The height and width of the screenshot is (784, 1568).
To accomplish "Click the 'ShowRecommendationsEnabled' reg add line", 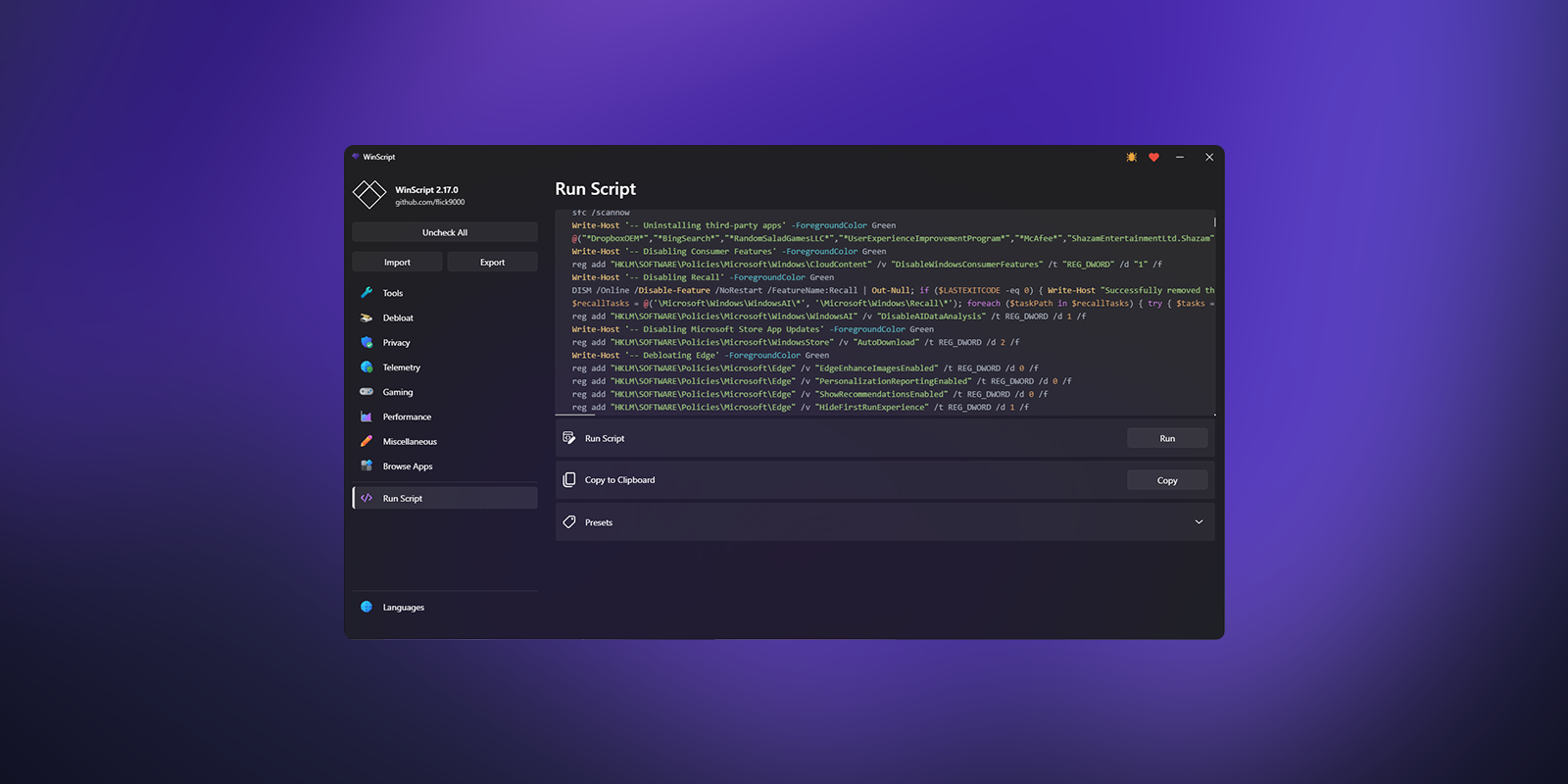I will 810,394.
